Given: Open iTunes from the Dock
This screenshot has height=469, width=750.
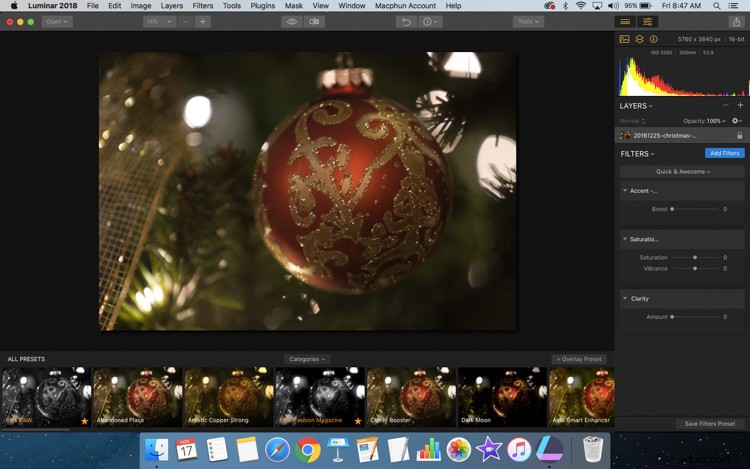Looking at the screenshot, I should tap(519, 449).
